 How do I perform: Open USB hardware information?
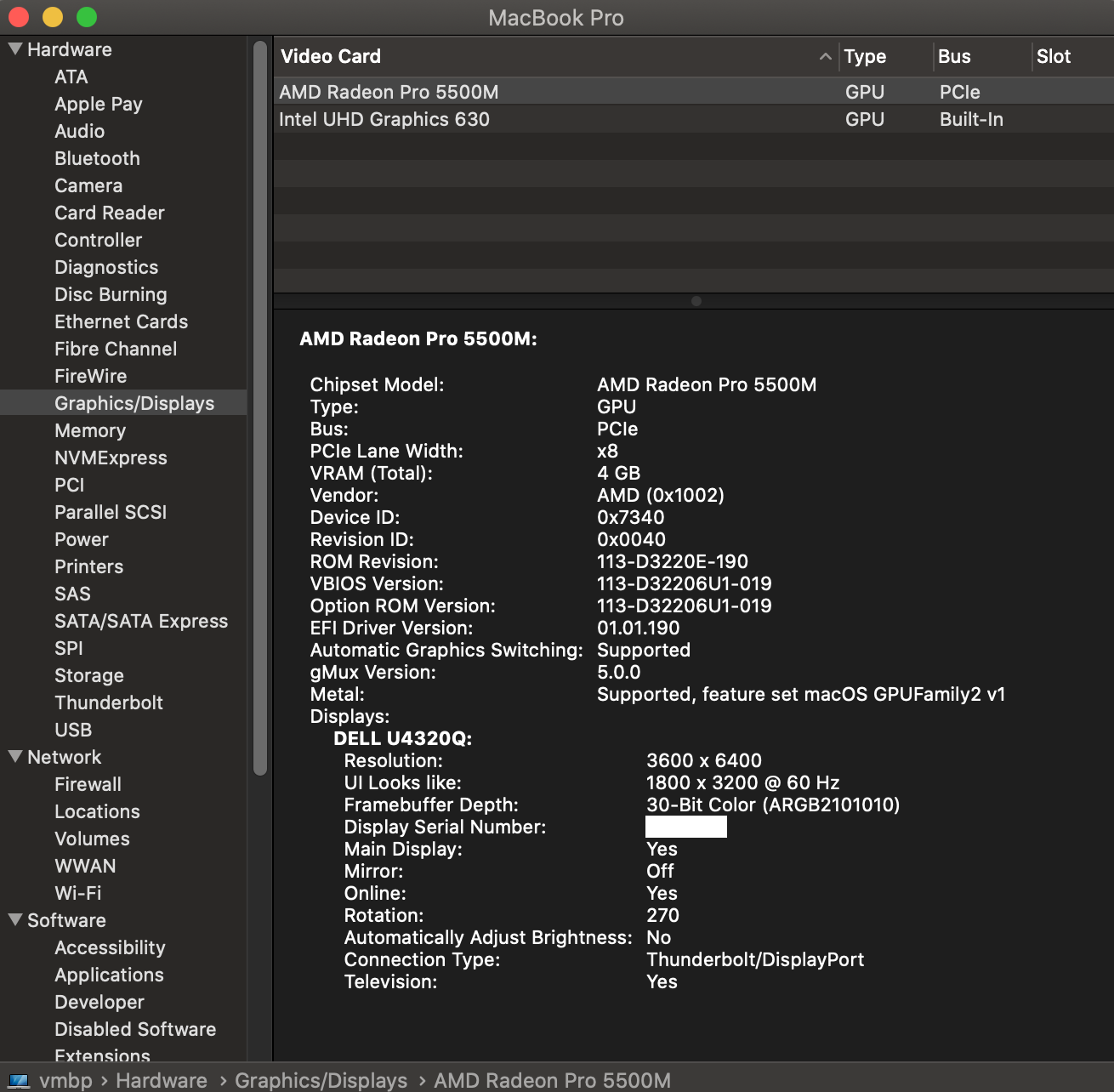73,730
